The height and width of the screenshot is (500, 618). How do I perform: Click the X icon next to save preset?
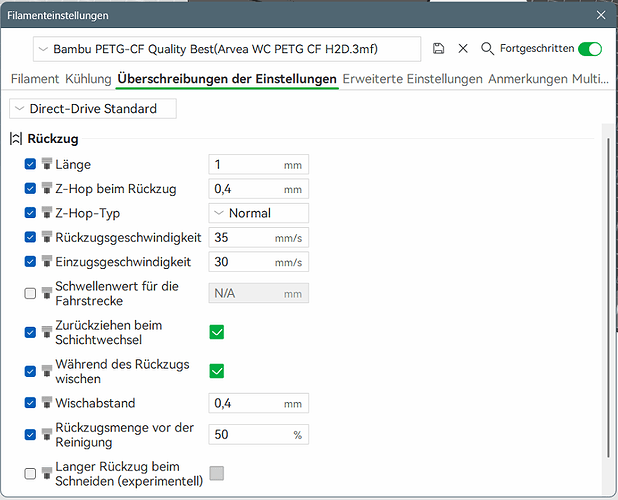463,48
